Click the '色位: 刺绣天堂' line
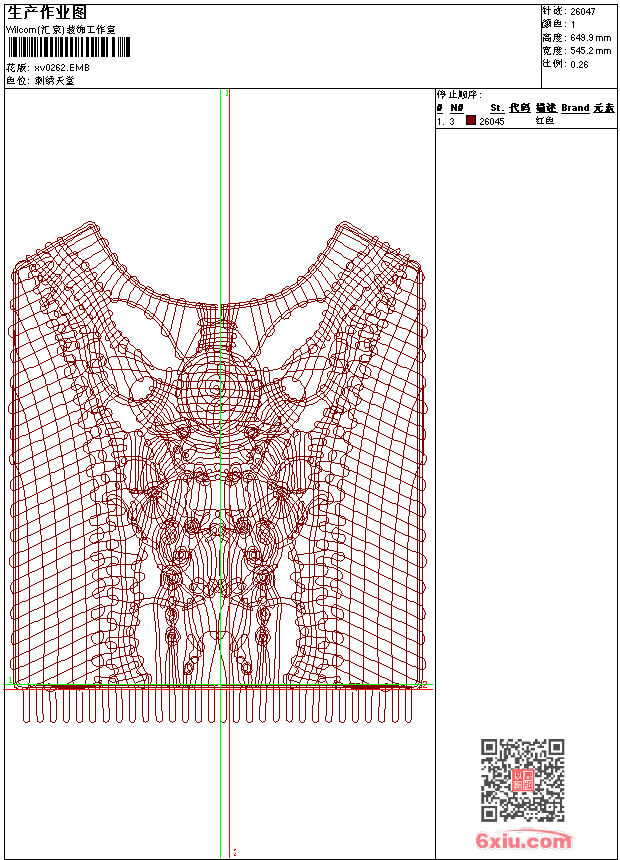The width and height of the screenshot is (620, 860). coord(40,81)
